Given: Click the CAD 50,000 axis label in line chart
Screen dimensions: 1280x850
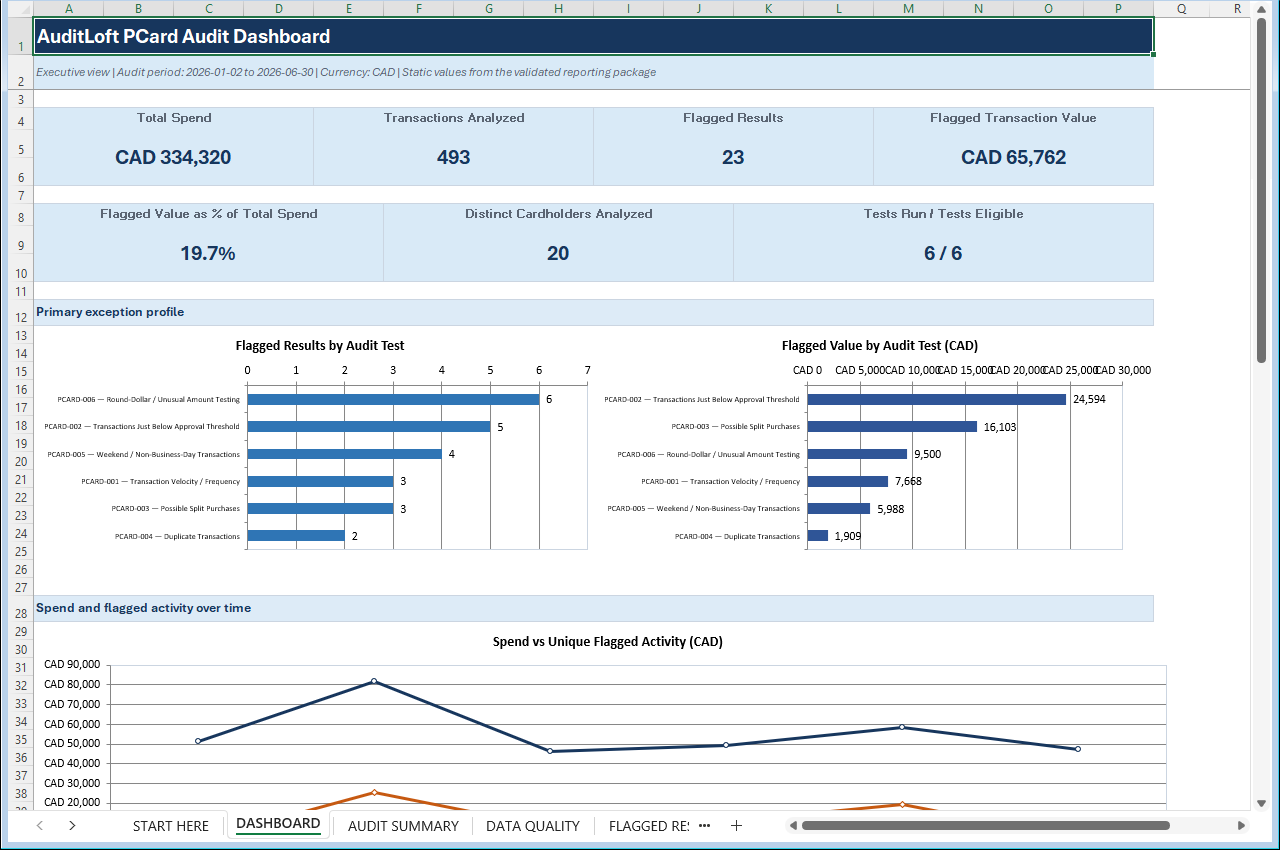Looking at the screenshot, I should point(72,743).
